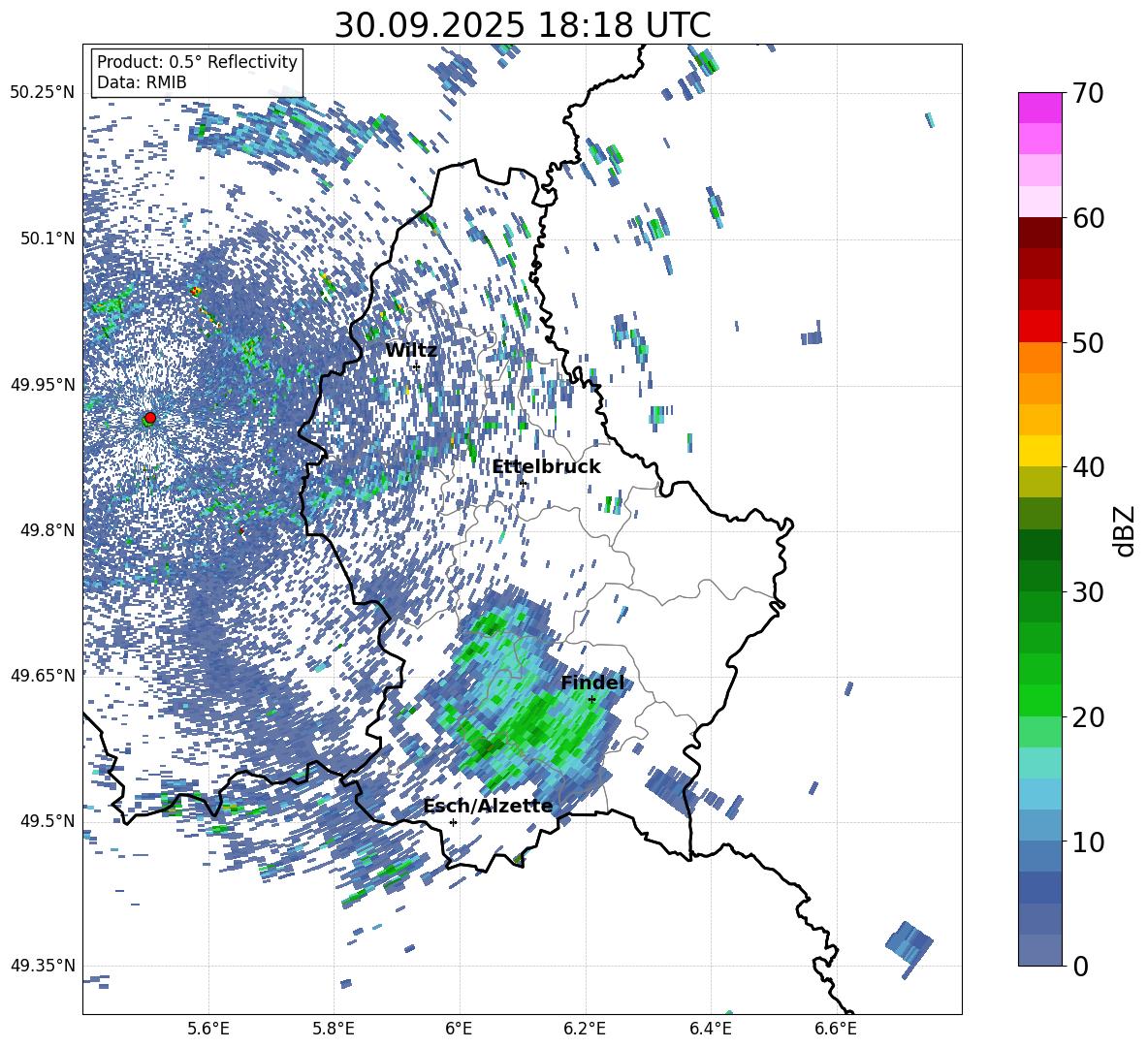This screenshot has width=1148, height=1048.
Task: Click the red radar site marker
Action: [x=150, y=417]
